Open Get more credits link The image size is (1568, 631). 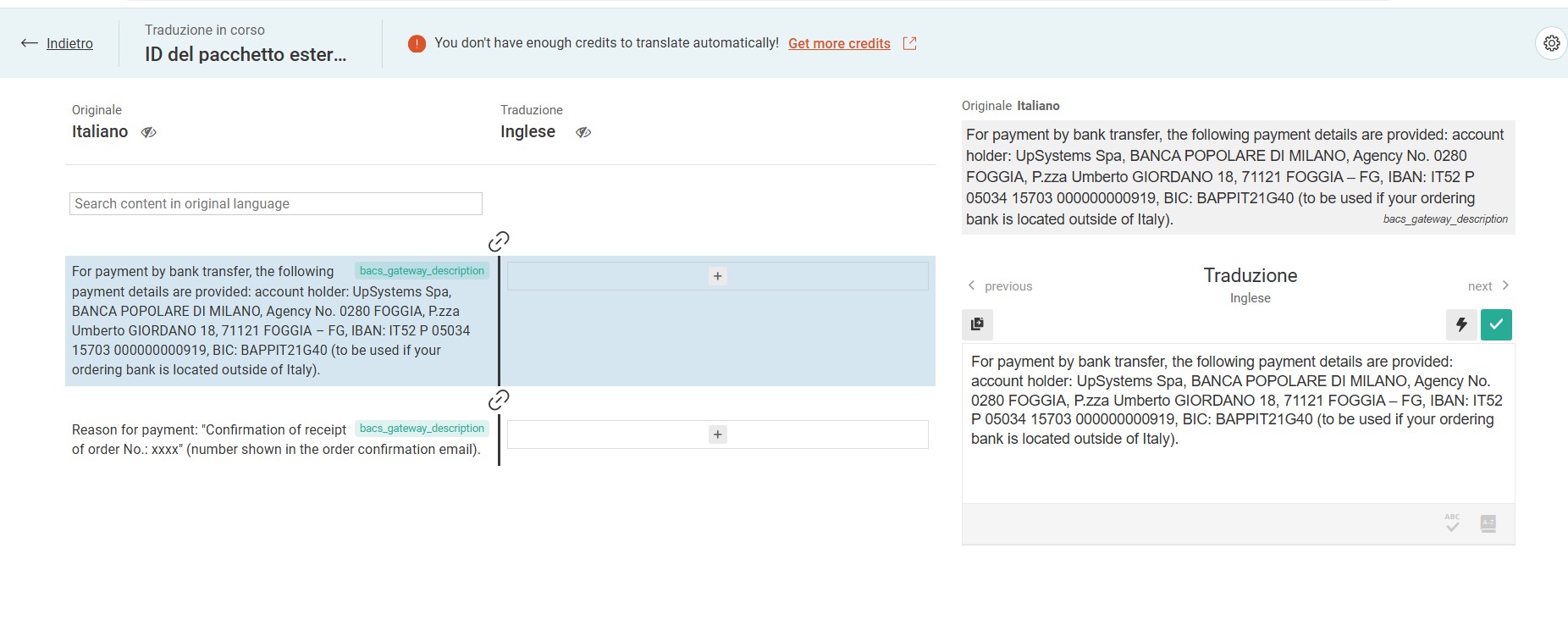(x=839, y=43)
